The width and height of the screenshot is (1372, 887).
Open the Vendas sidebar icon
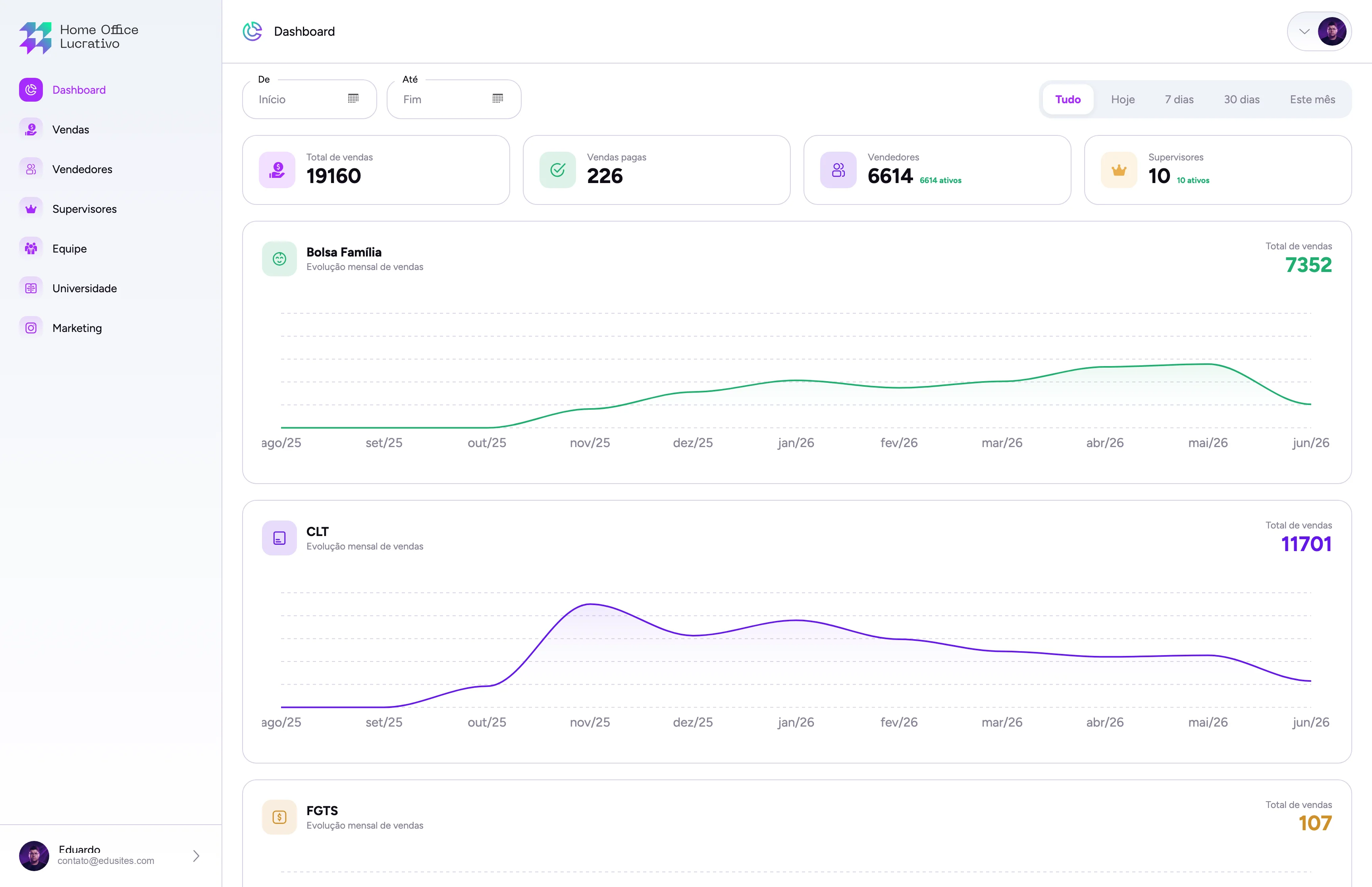point(31,129)
